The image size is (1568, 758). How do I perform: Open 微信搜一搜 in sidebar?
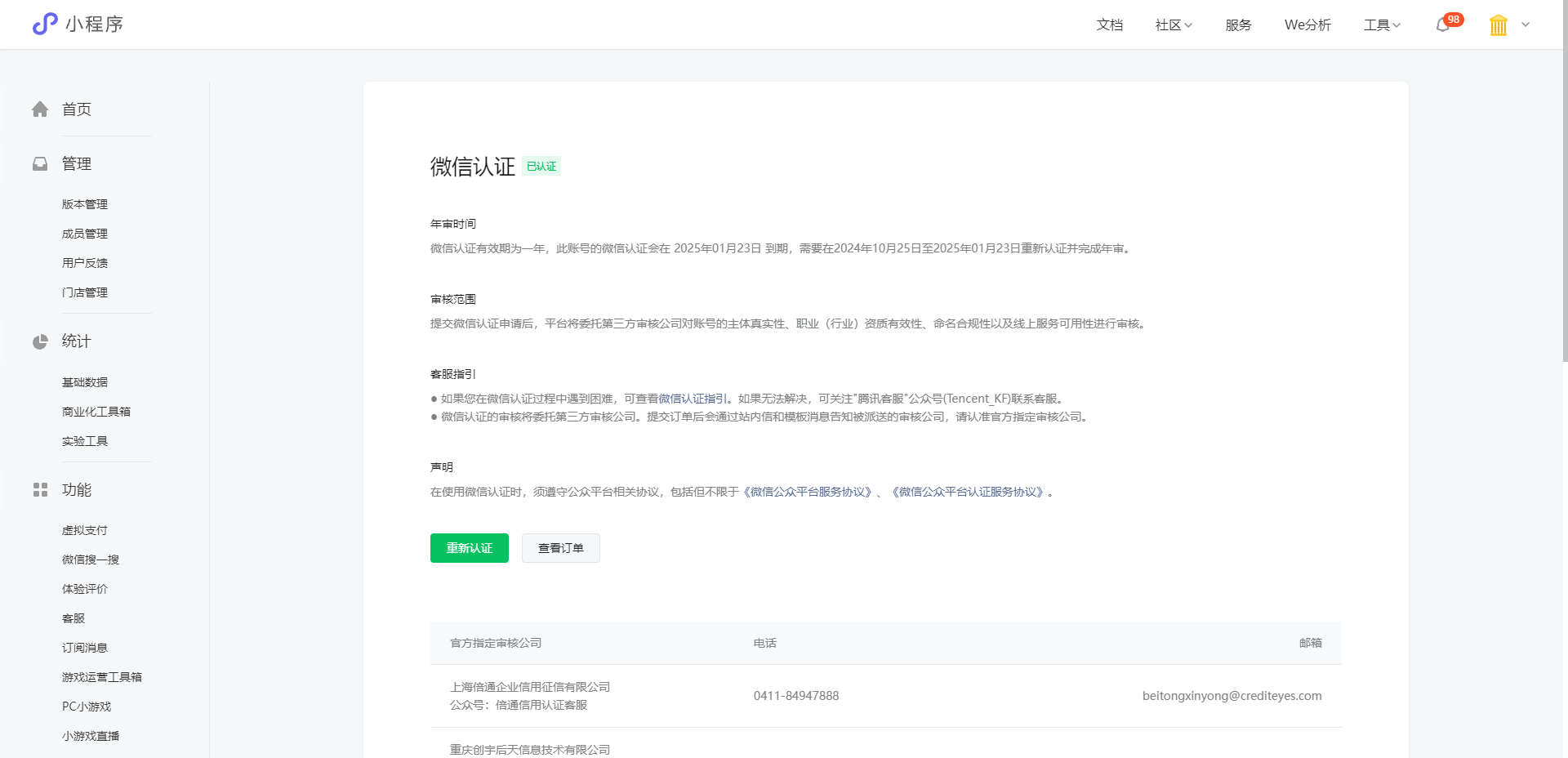tap(91, 560)
